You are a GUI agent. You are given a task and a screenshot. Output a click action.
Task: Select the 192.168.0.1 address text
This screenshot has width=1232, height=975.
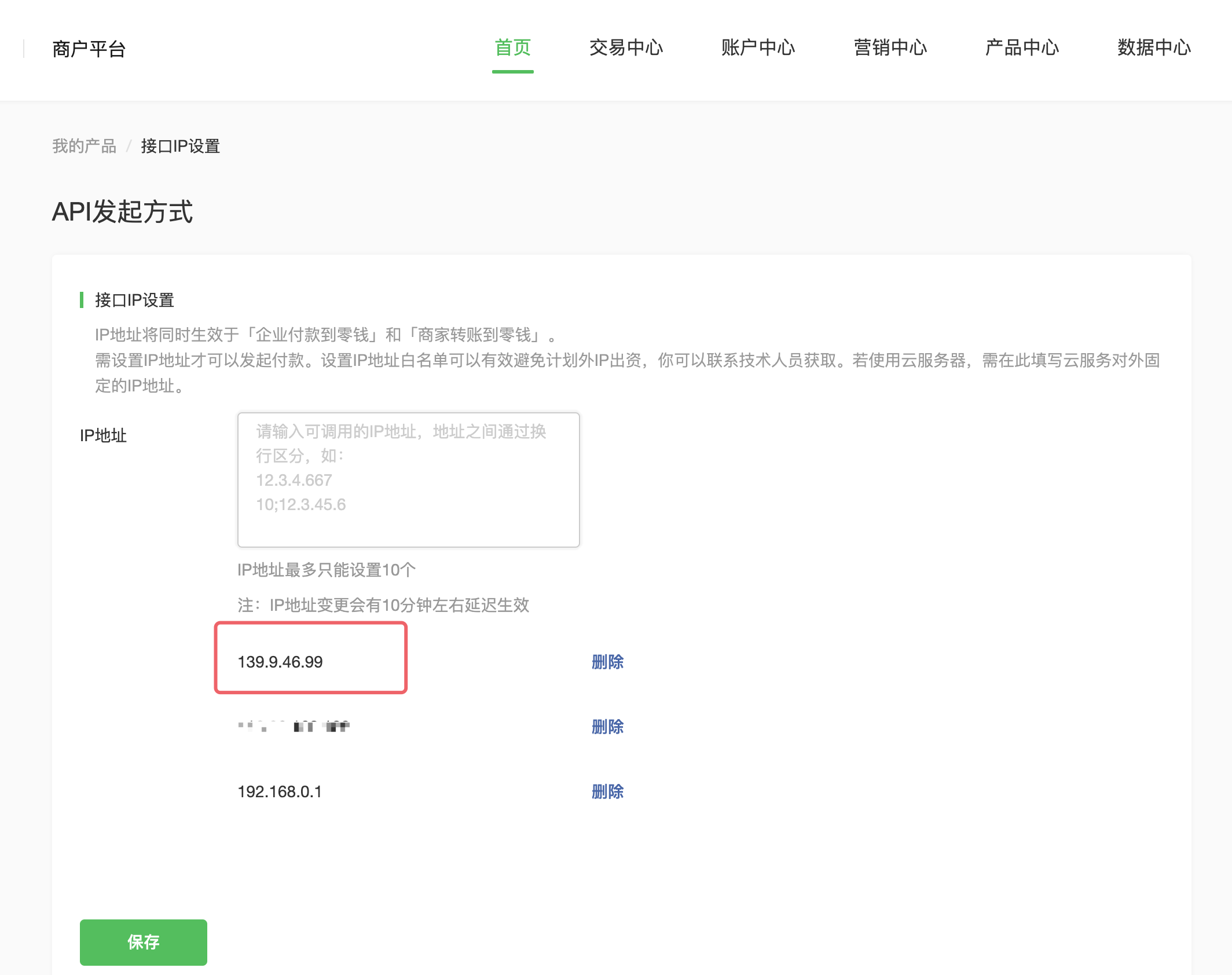(x=280, y=791)
